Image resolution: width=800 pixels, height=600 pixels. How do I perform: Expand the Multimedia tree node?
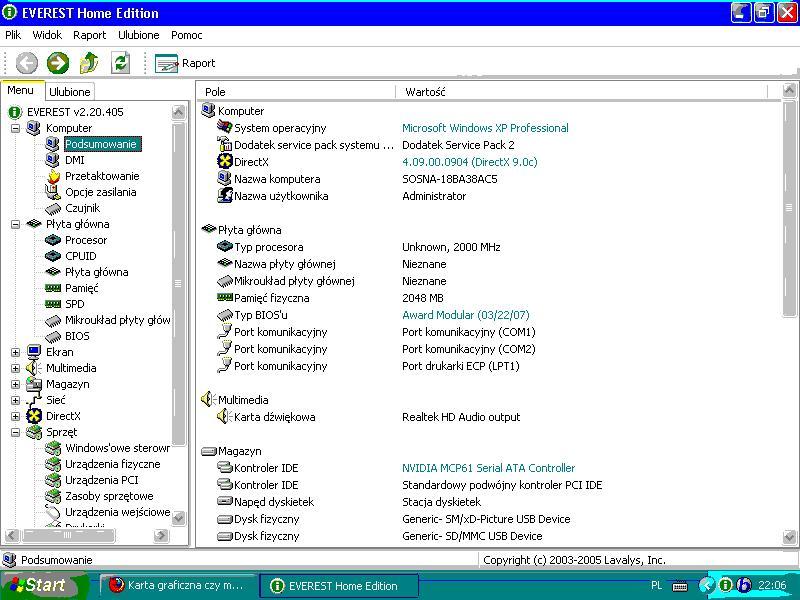tap(15, 368)
